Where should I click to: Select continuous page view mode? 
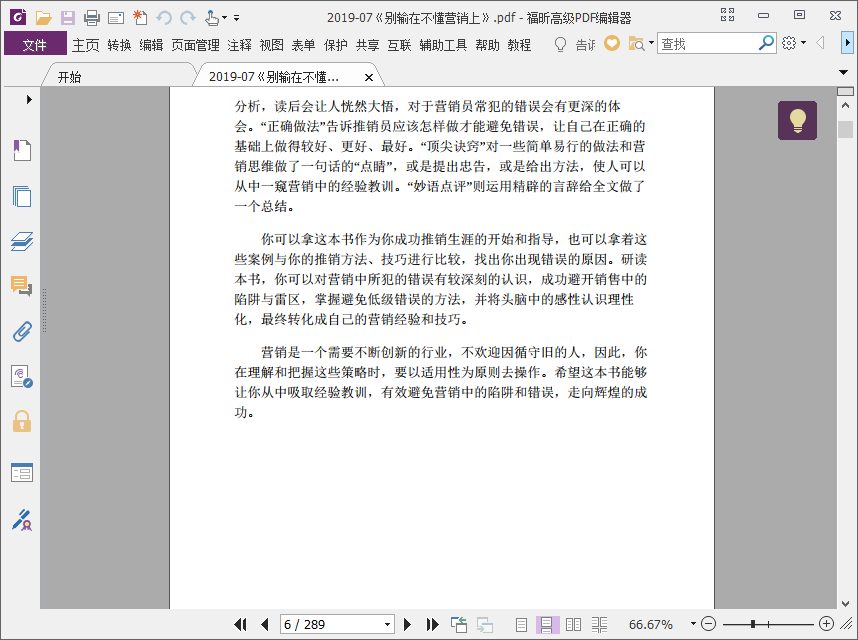click(x=547, y=624)
